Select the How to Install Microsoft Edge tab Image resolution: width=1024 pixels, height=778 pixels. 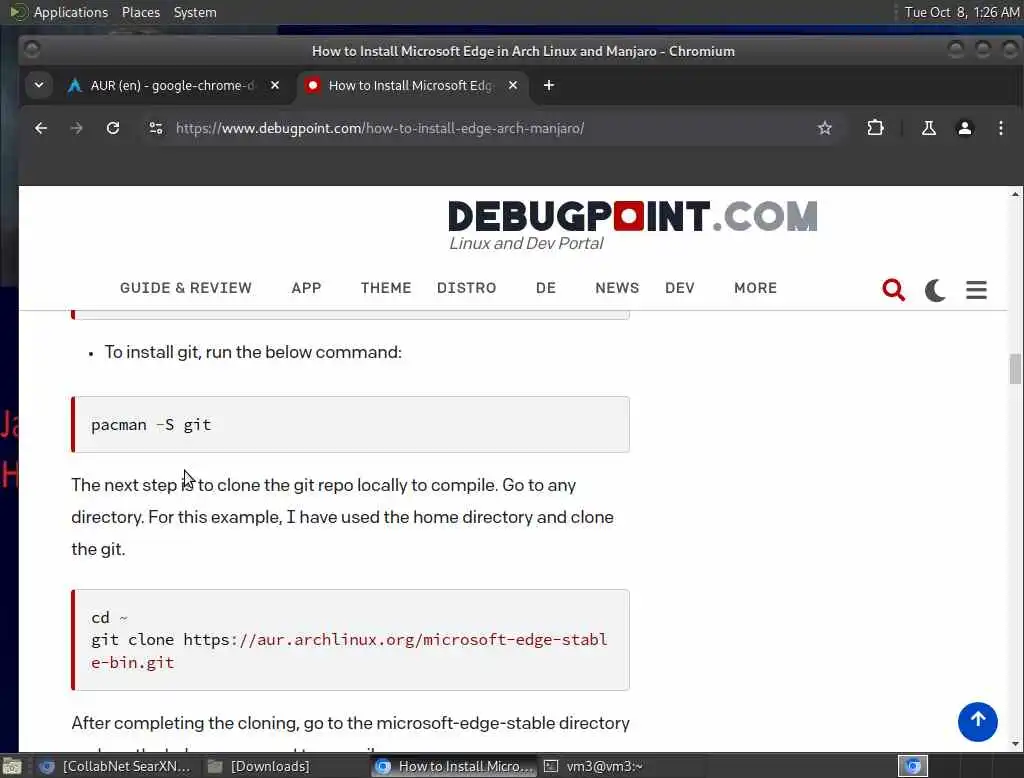[413, 86]
